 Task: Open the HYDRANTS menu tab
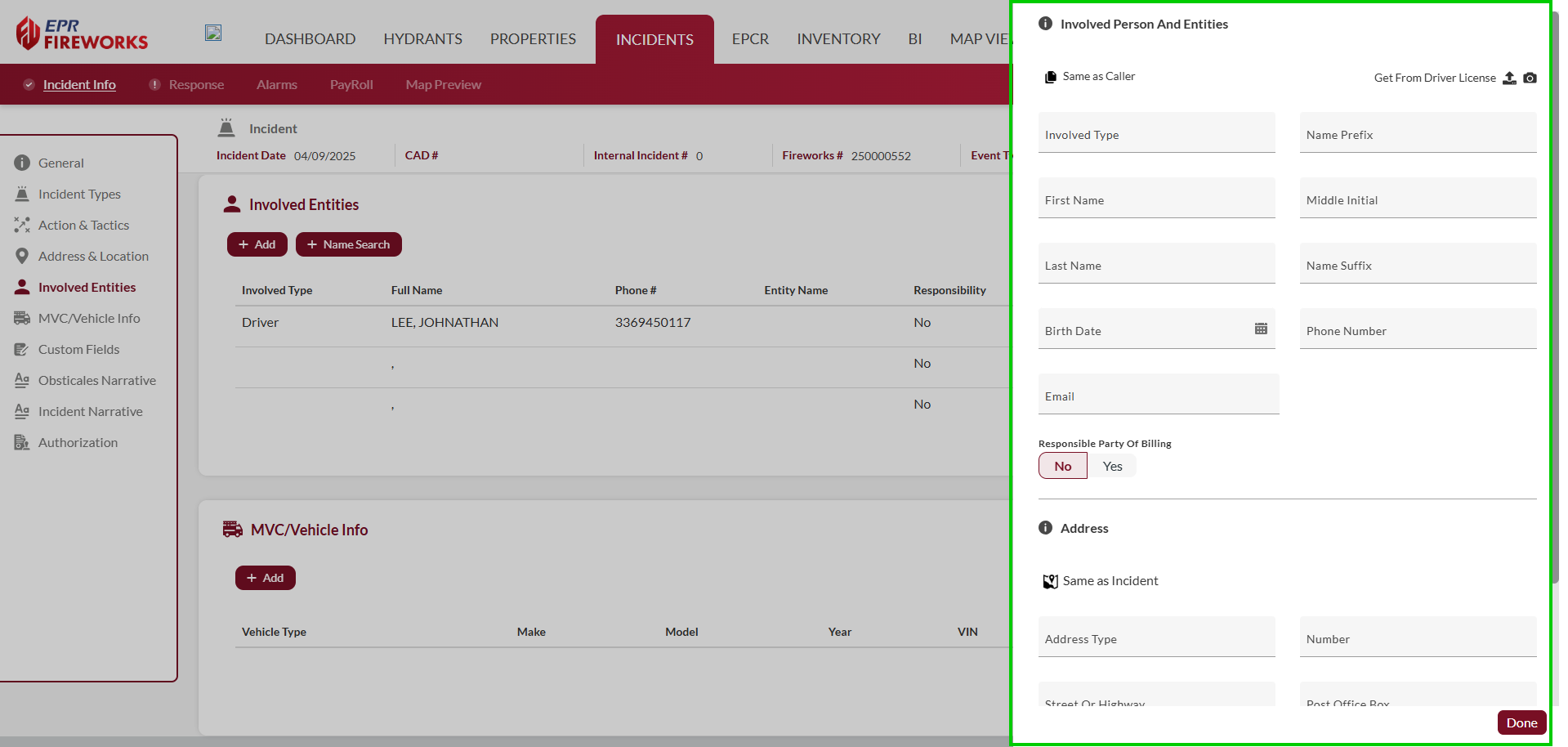(x=422, y=38)
